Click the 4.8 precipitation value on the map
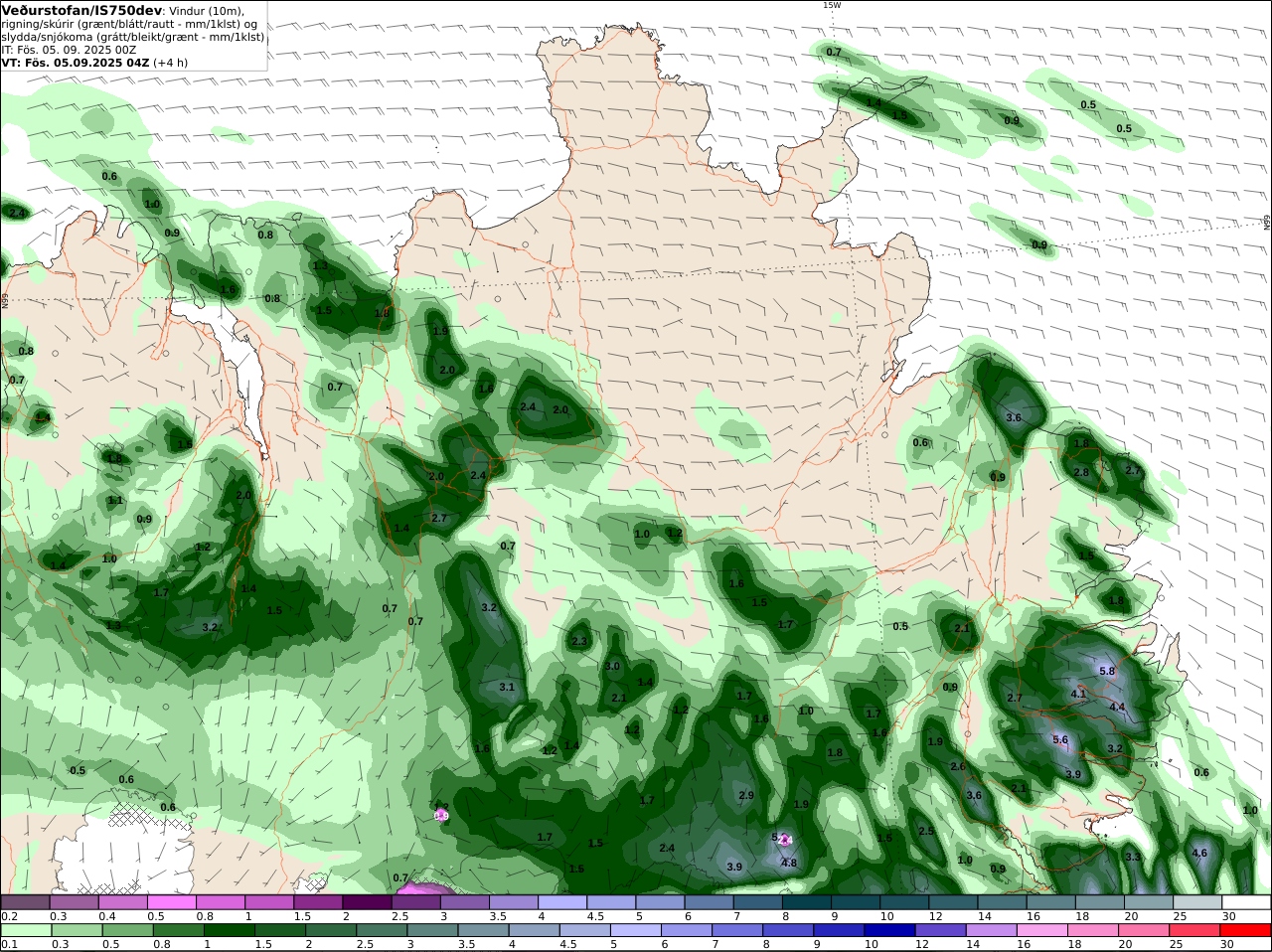 tap(789, 863)
